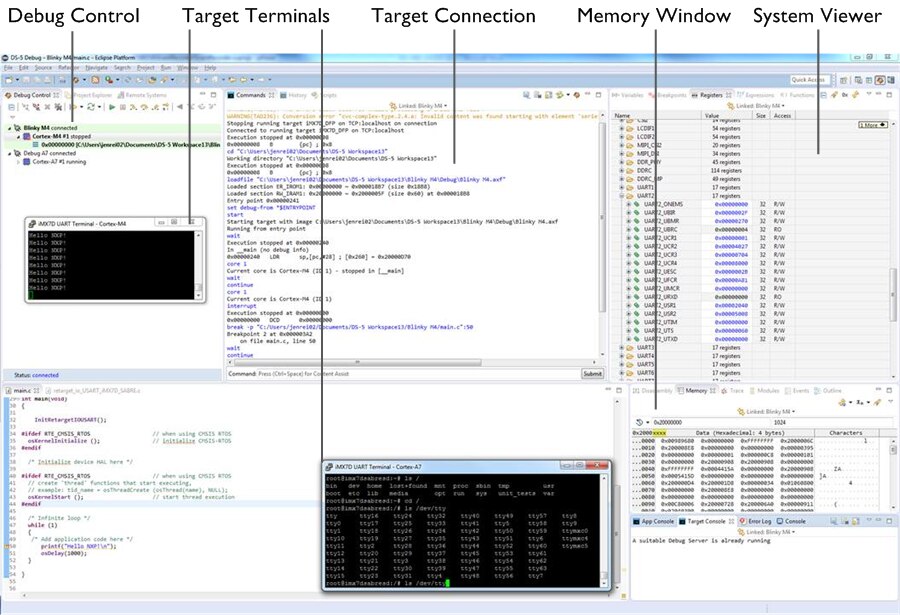Maximize the Memory view panel
Image resolution: width=900 pixels, height=615 pixels.
click(x=889, y=390)
